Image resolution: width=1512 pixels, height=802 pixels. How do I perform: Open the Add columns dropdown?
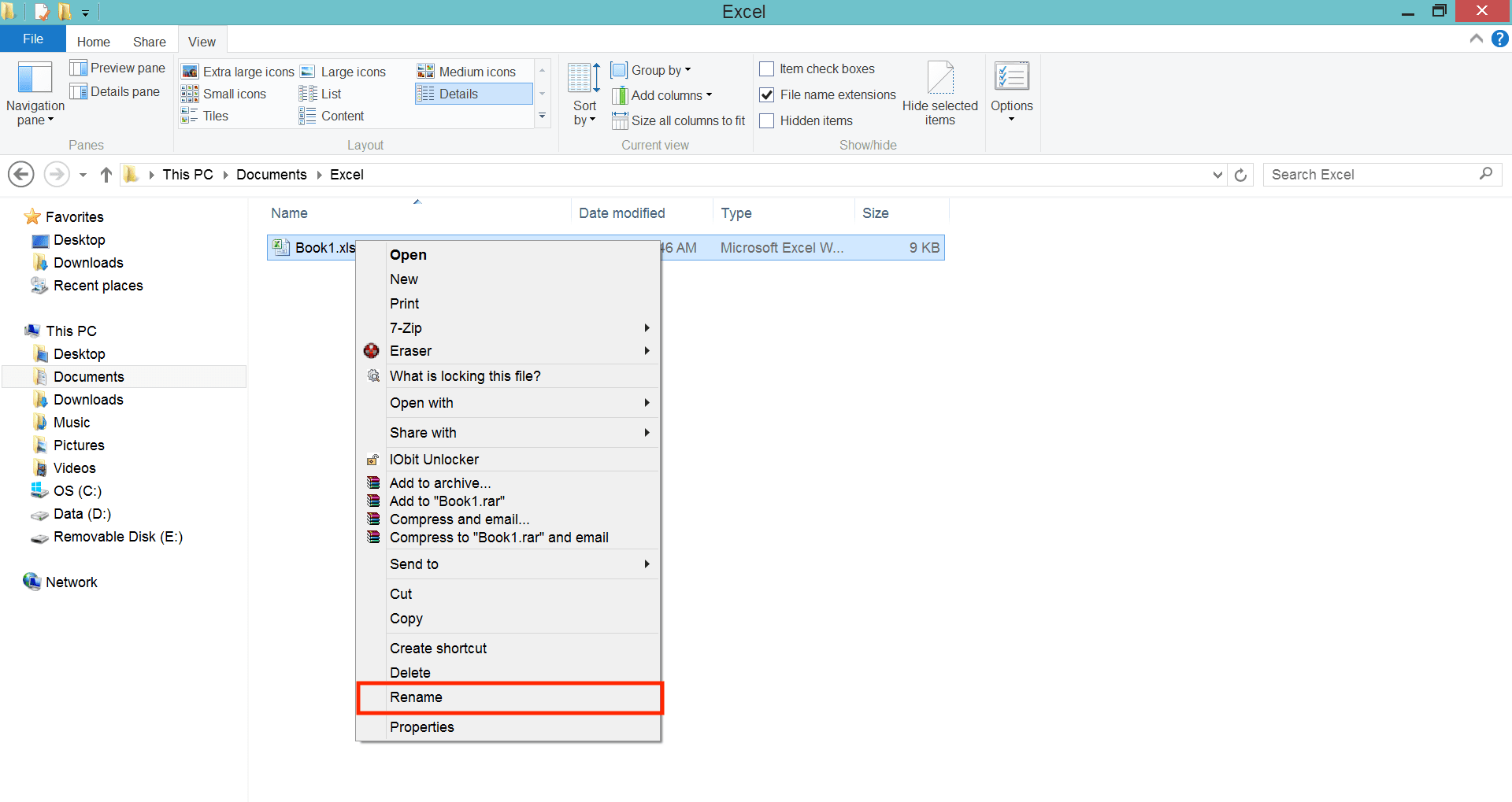[x=662, y=95]
